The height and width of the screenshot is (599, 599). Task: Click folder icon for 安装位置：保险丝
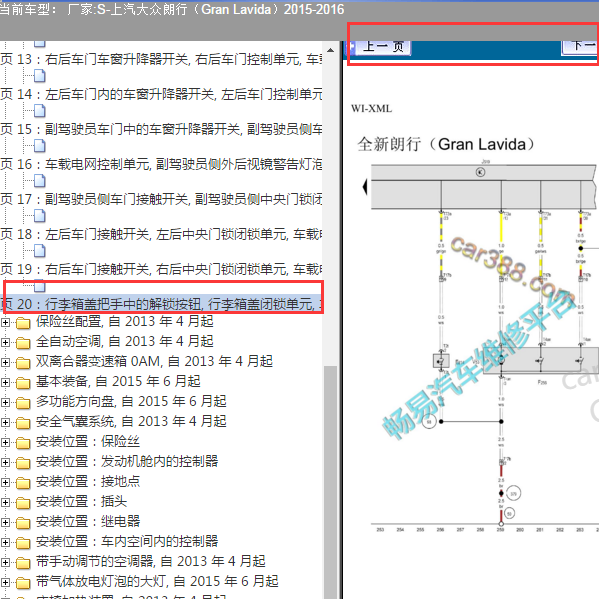pos(23,443)
